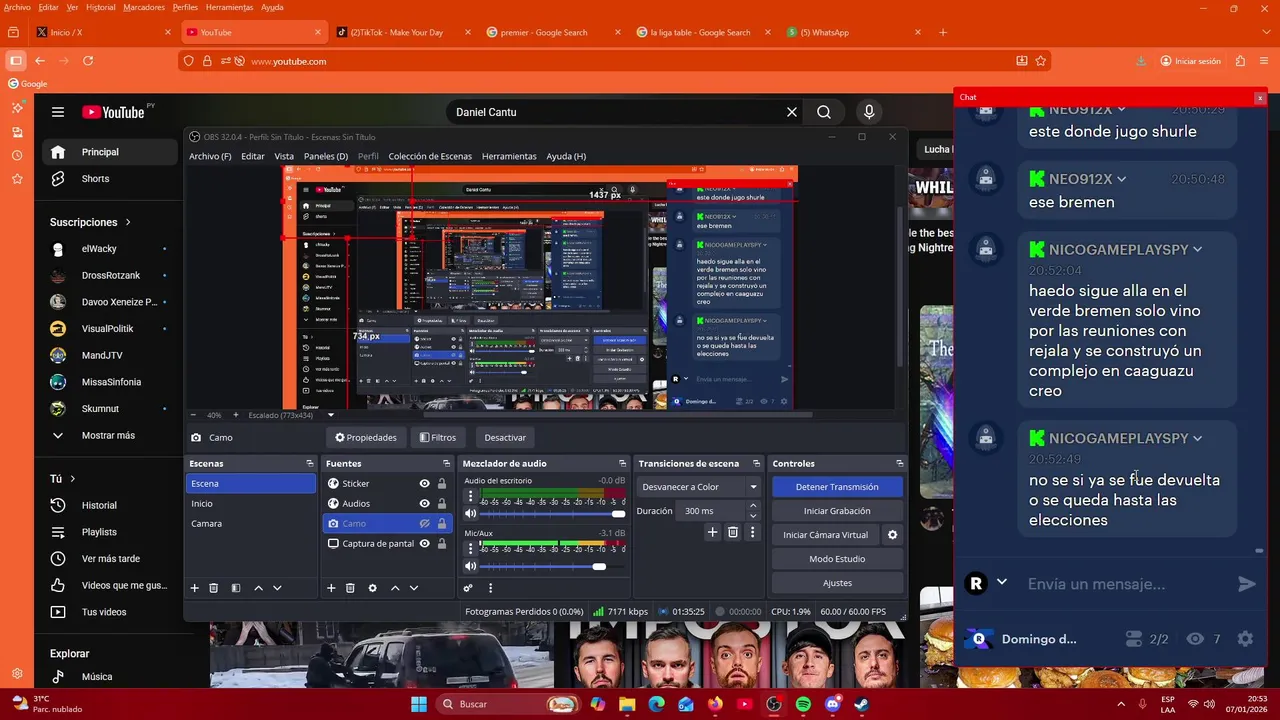The image size is (1280, 720).
Task: Open NICOGAMEPLAYSPY user dropdown on first message
Action: point(1198,249)
